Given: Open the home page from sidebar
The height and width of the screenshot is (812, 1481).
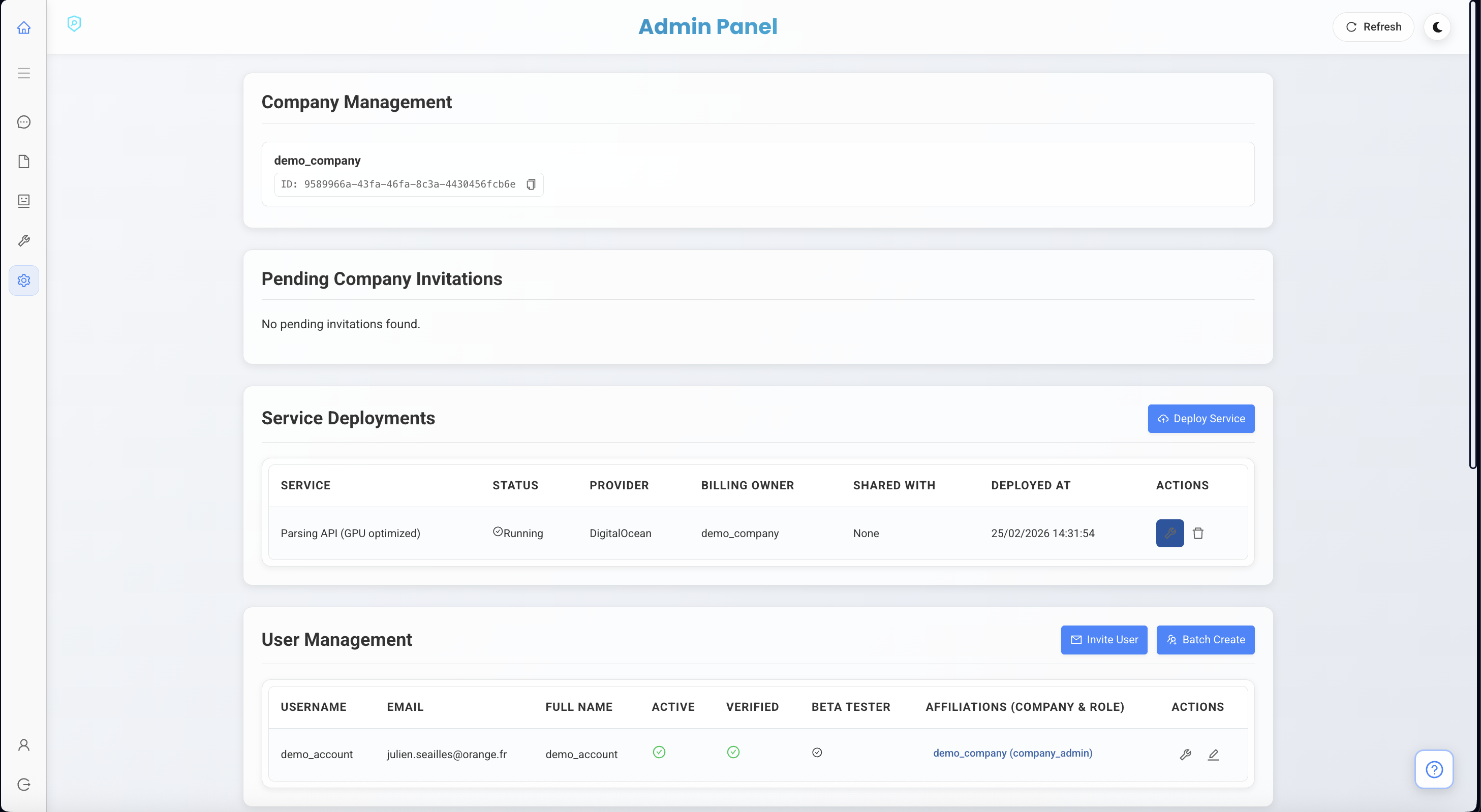Looking at the screenshot, I should [x=23, y=27].
